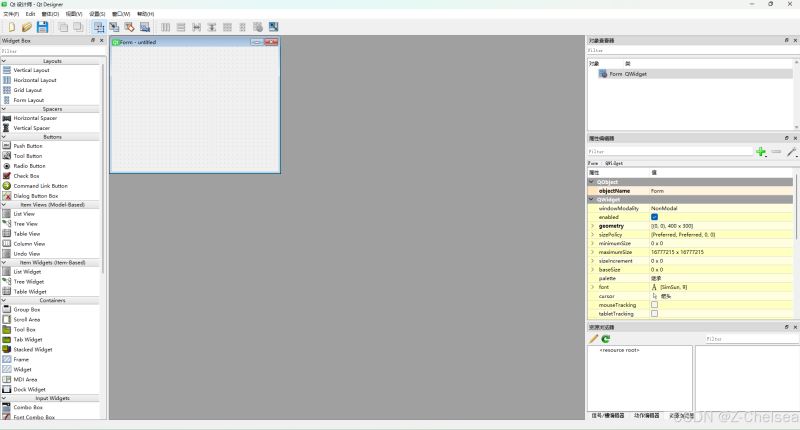Viewport: 800px width, 430px height.
Task: Click the Open Form folder icon
Action: click(x=27, y=27)
